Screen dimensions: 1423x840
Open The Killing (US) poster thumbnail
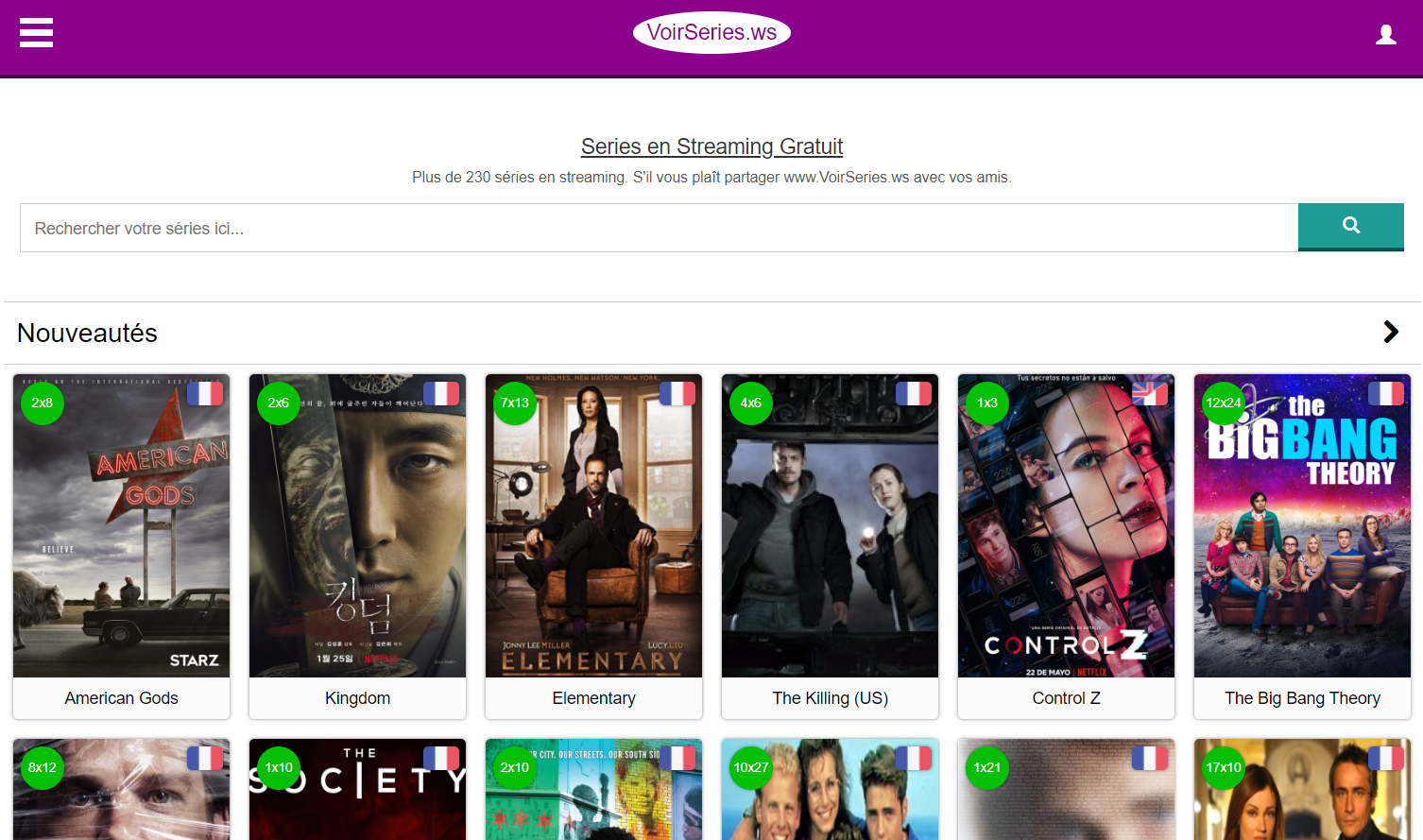tap(830, 525)
